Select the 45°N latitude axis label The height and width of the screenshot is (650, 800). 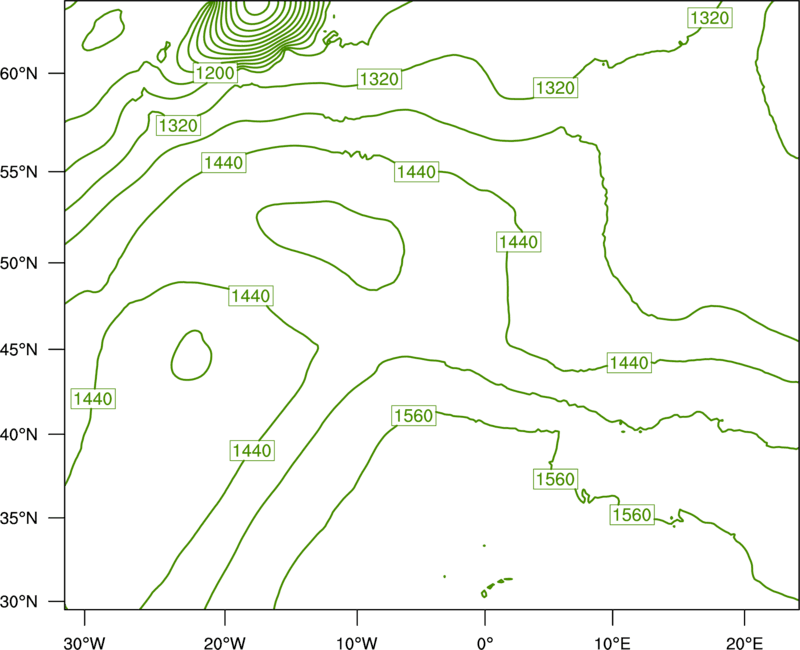[x=19, y=350]
